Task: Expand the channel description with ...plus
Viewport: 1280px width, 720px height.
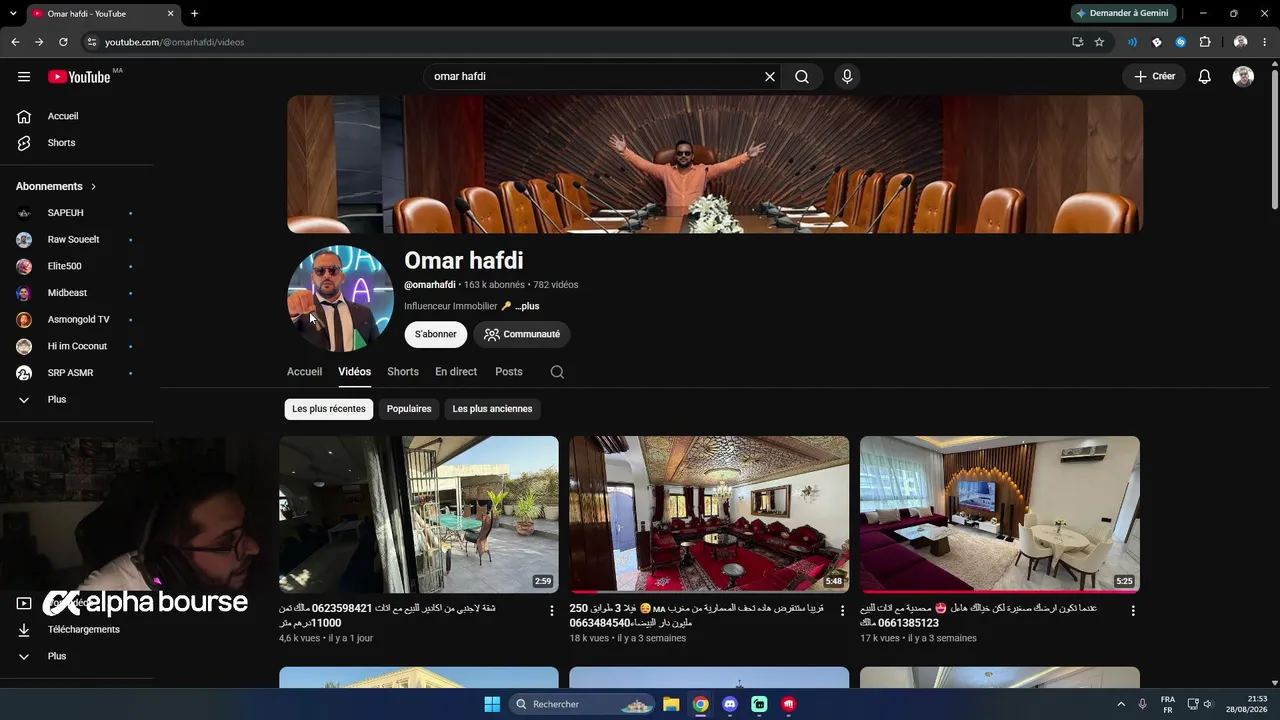Action: pyautogui.click(x=527, y=306)
